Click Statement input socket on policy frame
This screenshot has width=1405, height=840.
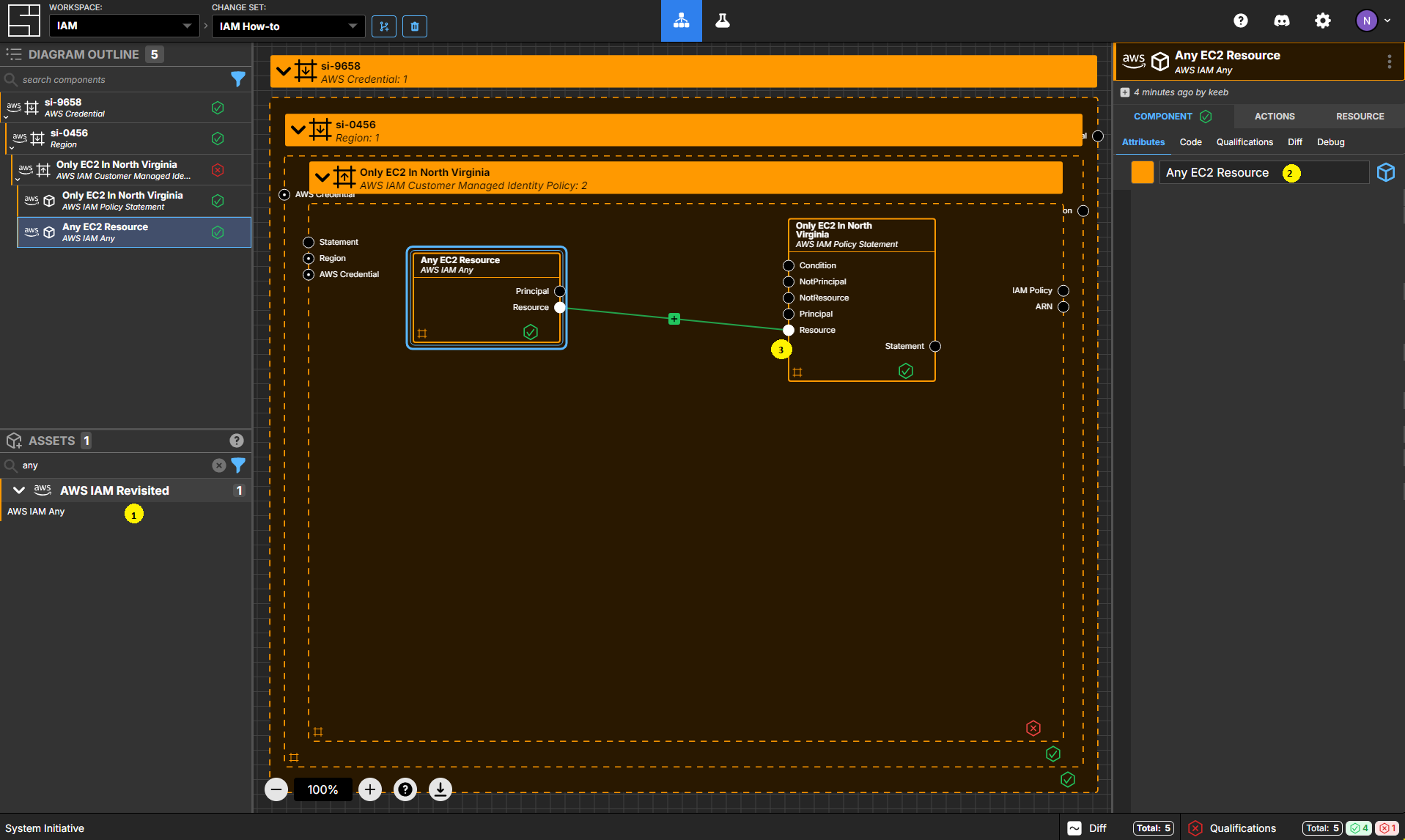click(309, 243)
